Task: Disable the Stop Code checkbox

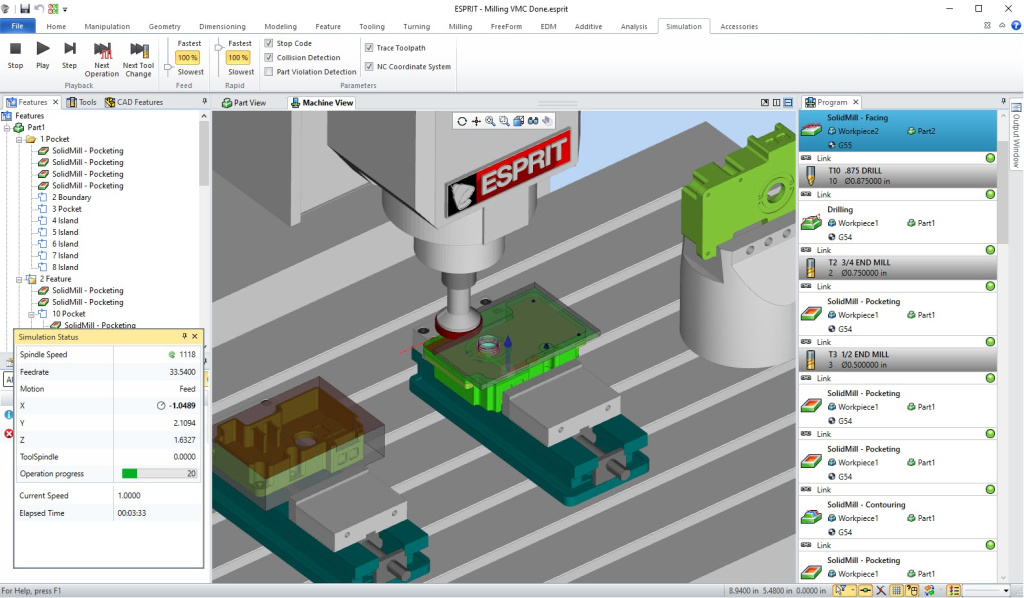Action: (269, 44)
